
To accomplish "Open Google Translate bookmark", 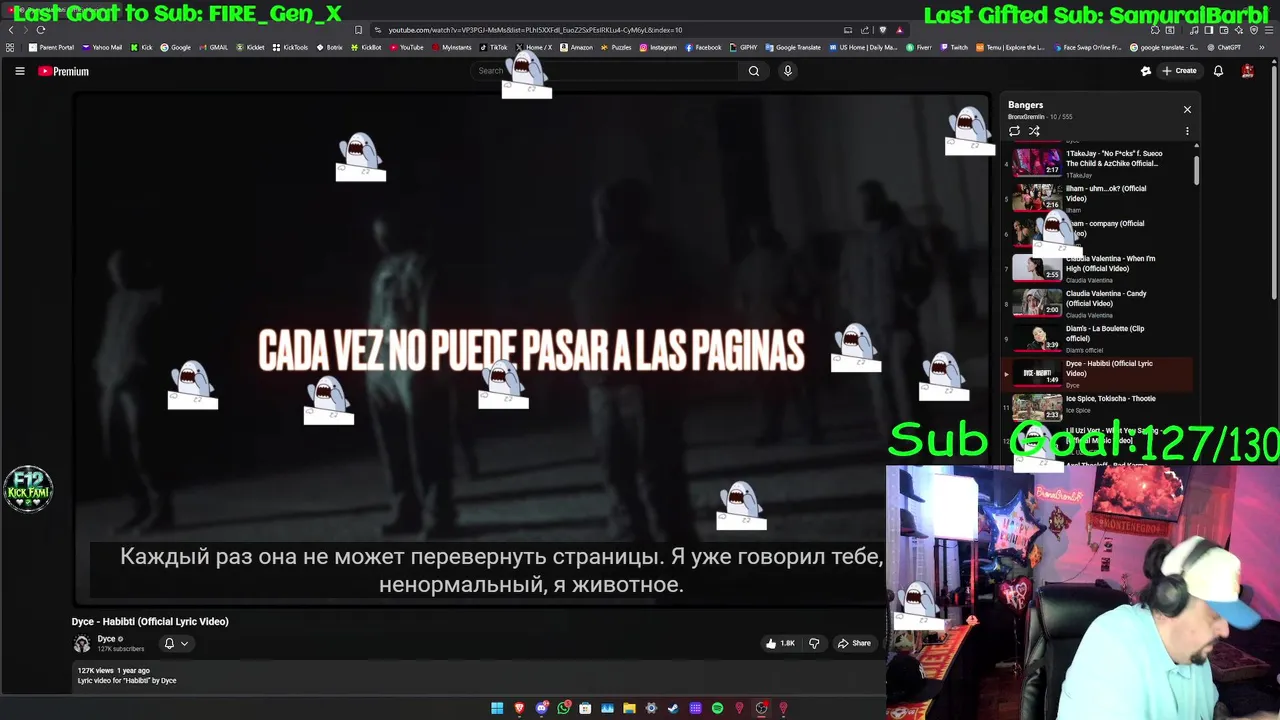I will click(793, 47).
